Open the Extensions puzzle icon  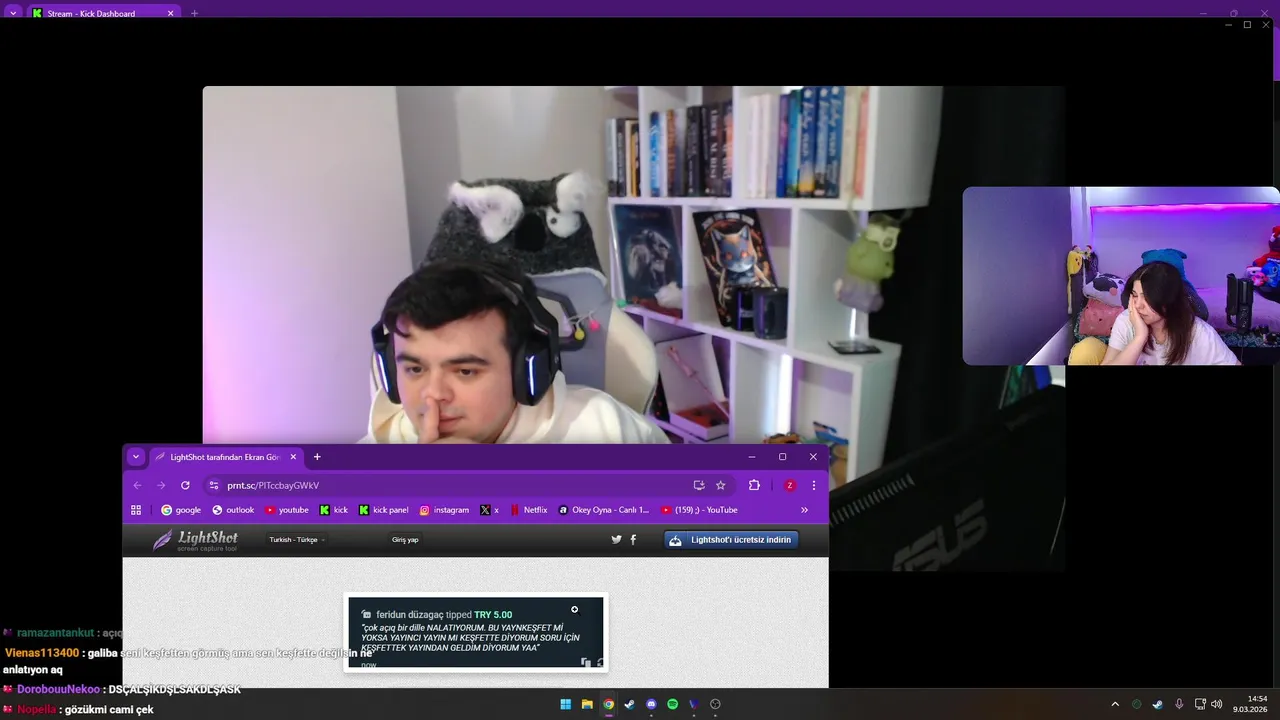(754, 485)
